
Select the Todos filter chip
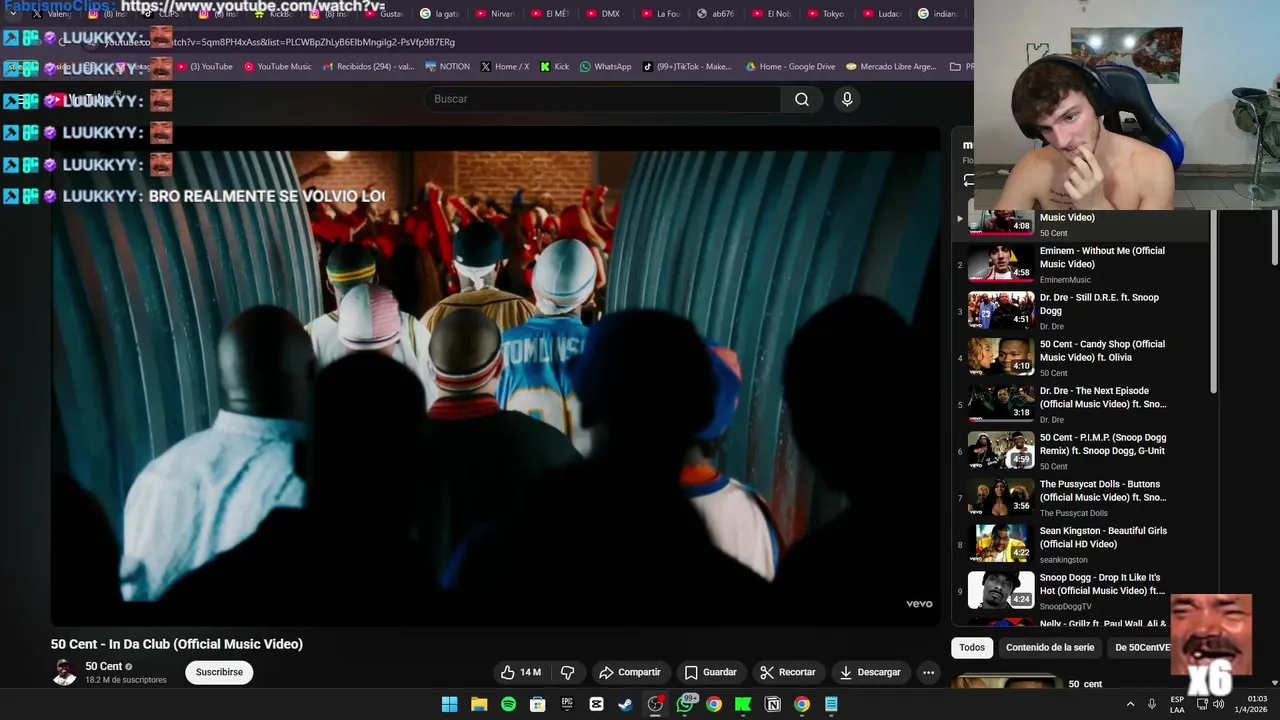point(972,647)
